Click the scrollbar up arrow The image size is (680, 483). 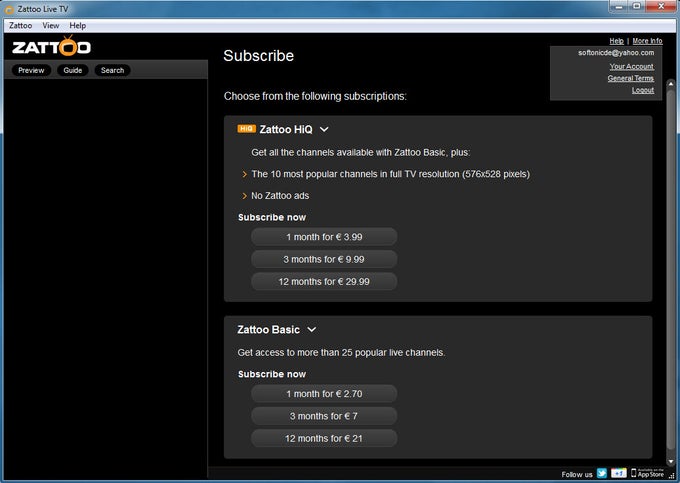coord(671,84)
